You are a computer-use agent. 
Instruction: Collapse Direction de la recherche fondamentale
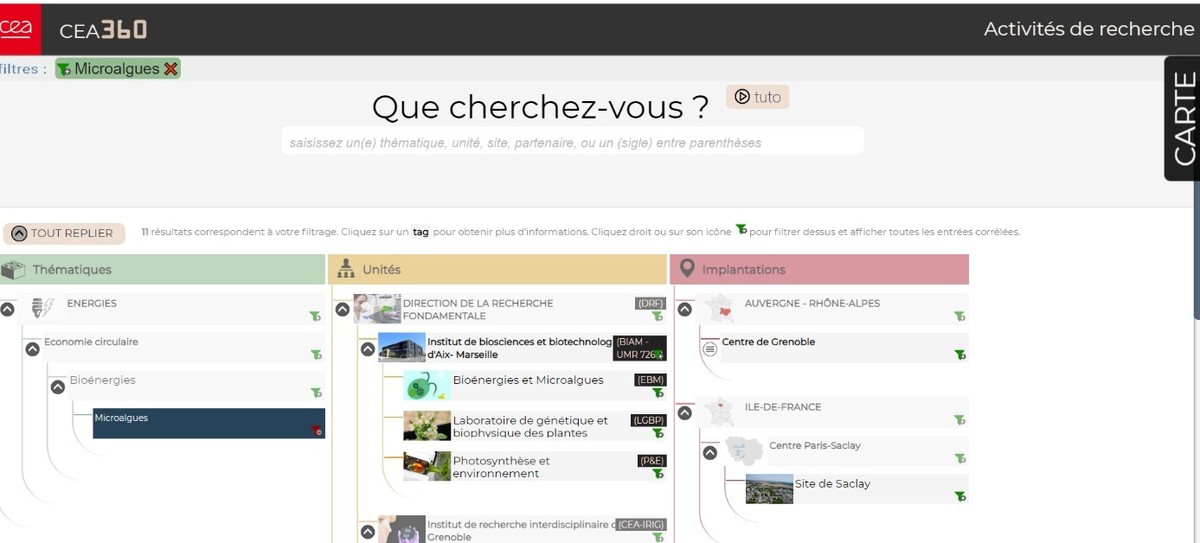click(x=342, y=310)
